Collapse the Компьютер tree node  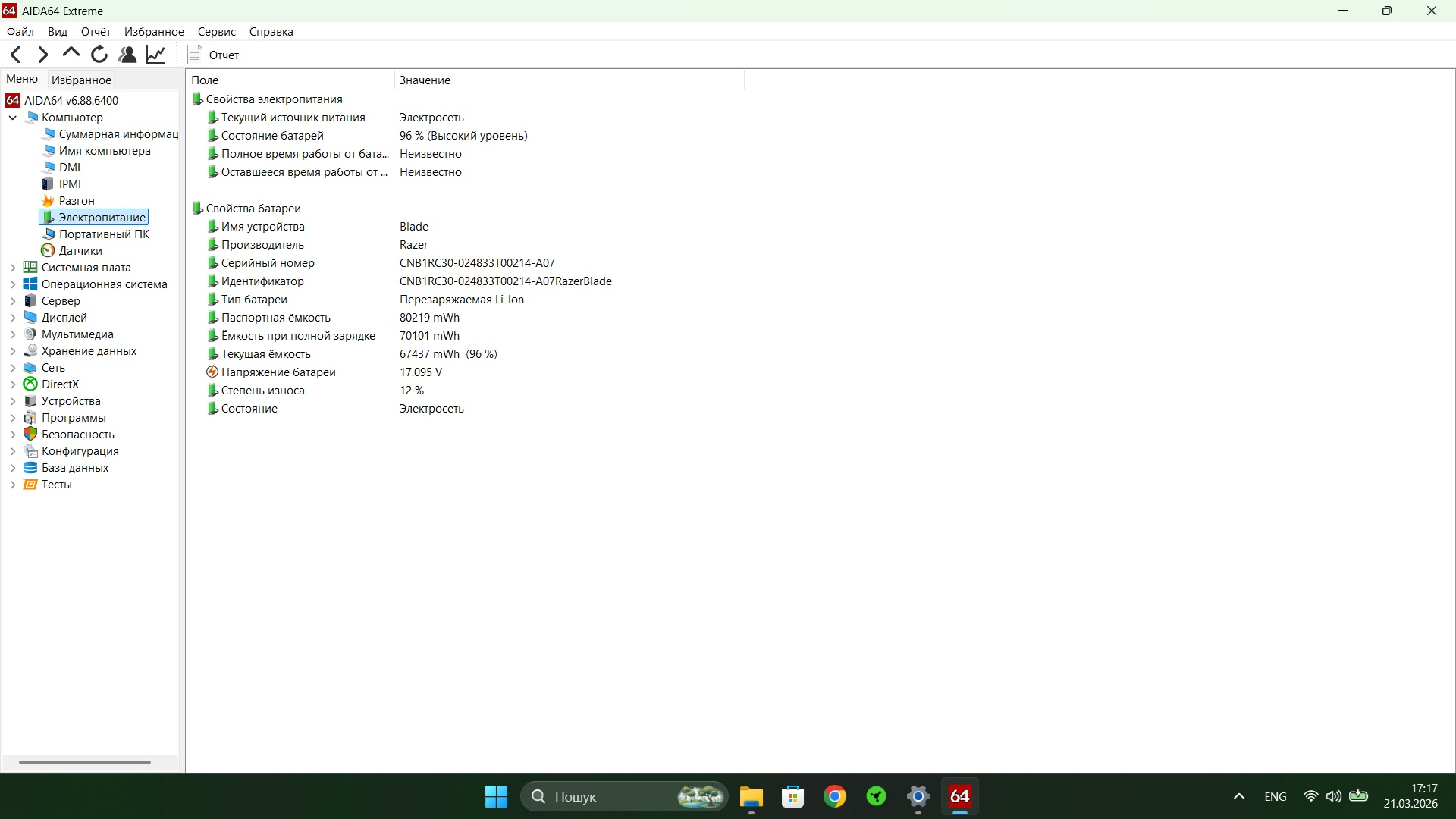pos(13,118)
